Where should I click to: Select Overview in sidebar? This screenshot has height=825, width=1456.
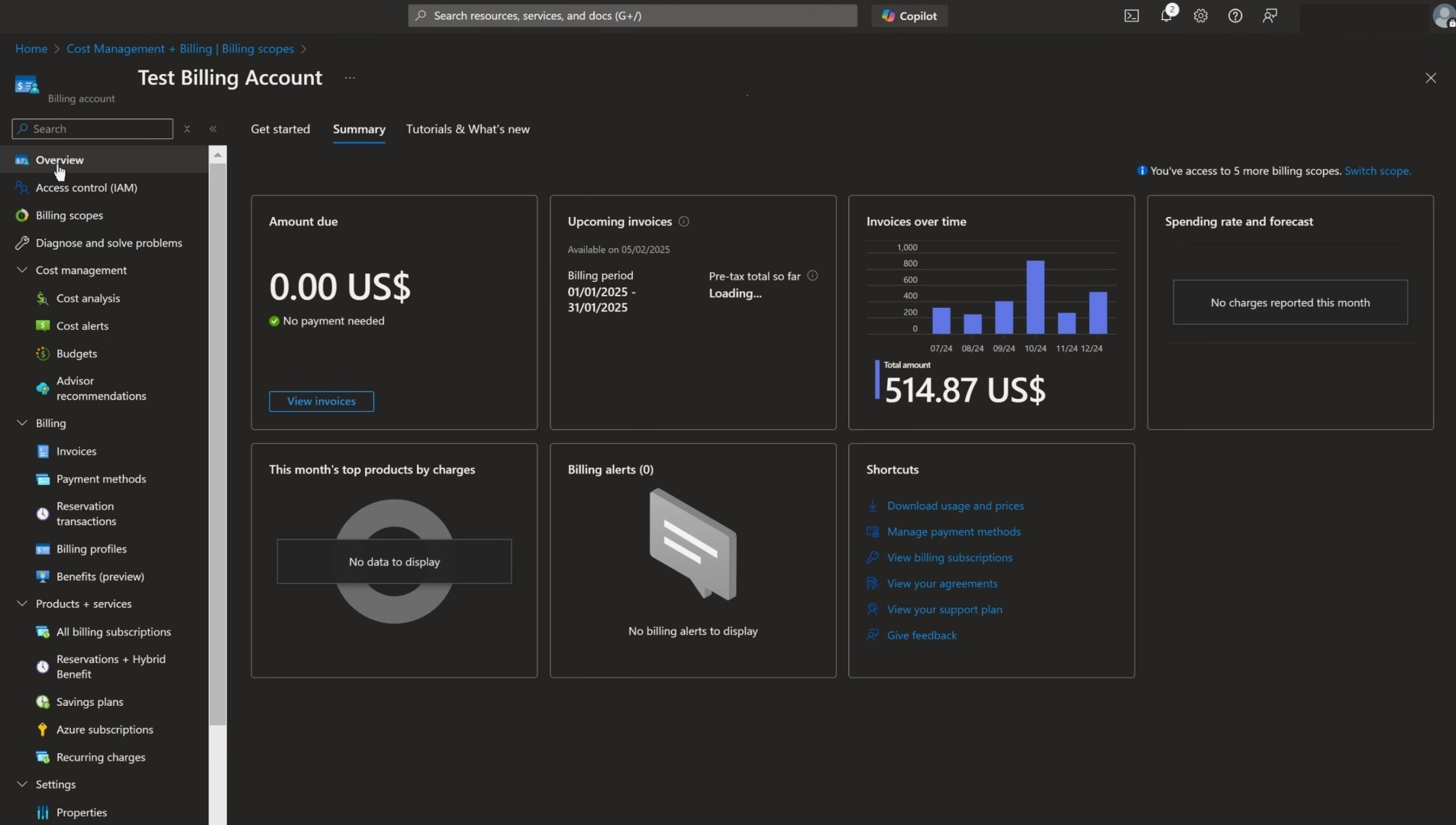point(104,160)
